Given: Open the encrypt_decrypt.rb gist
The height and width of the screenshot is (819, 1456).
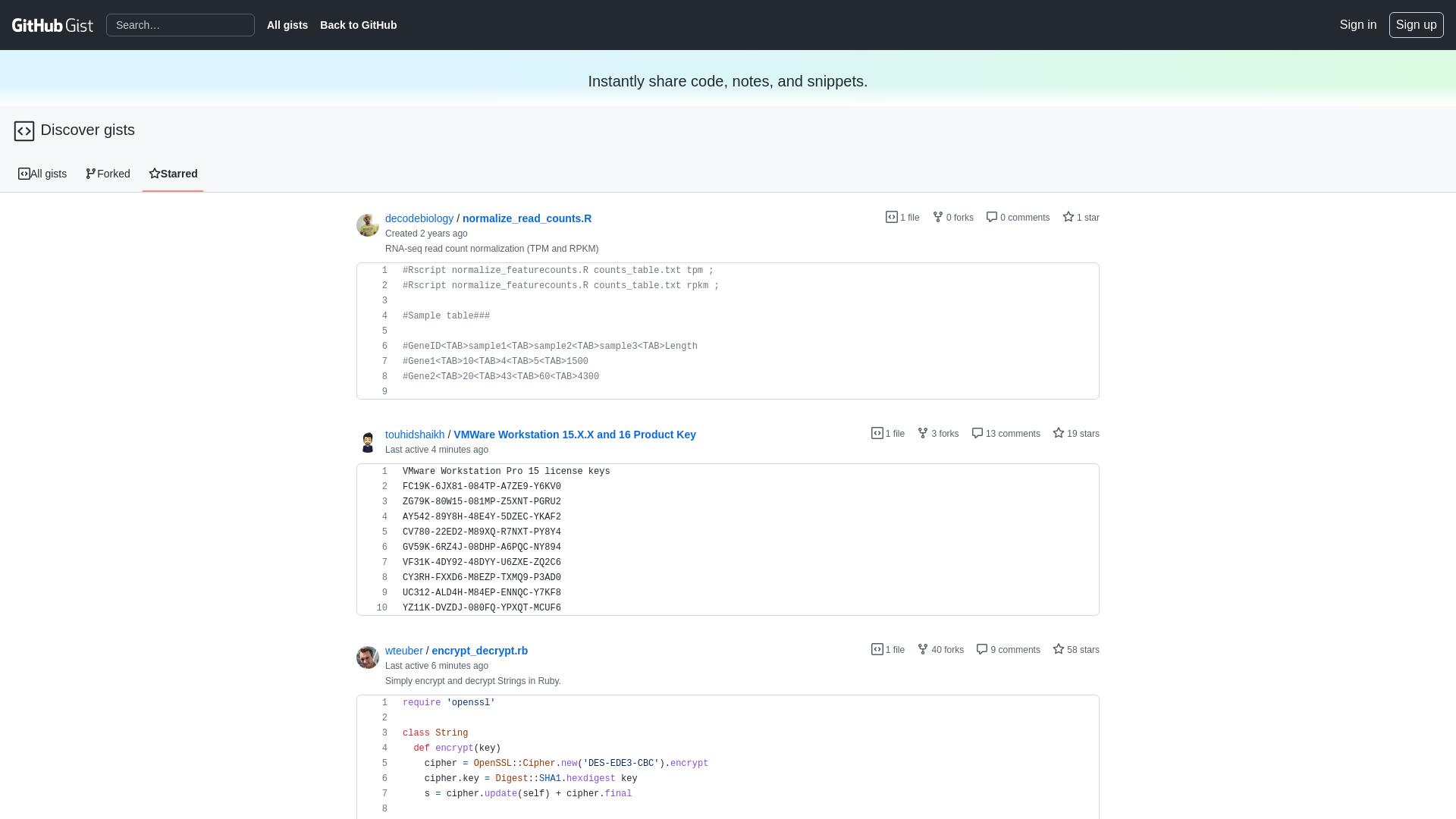Looking at the screenshot, I should pos(480,651).
